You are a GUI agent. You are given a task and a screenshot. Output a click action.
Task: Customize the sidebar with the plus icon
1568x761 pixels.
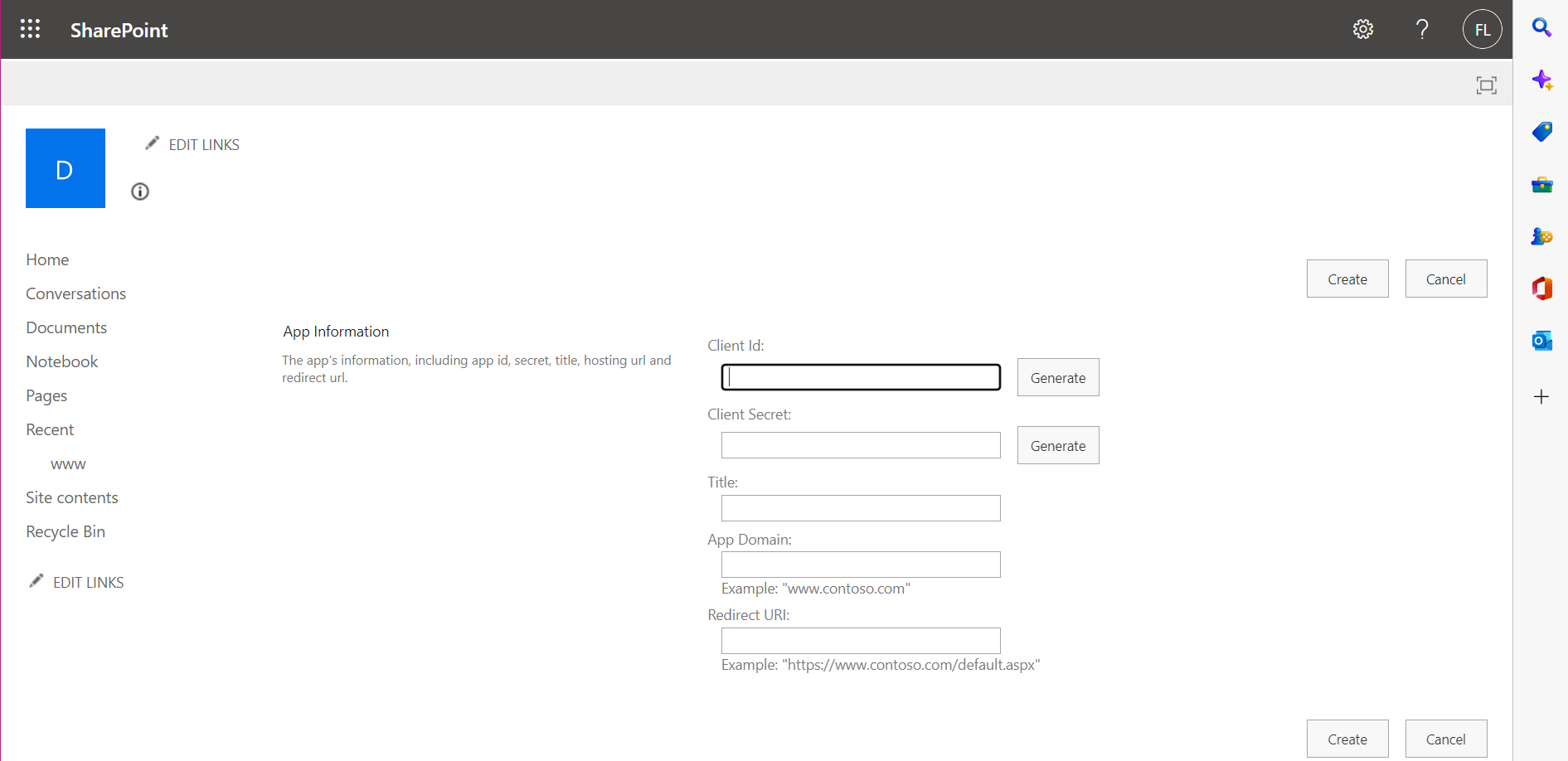[x=1541, y=396]
